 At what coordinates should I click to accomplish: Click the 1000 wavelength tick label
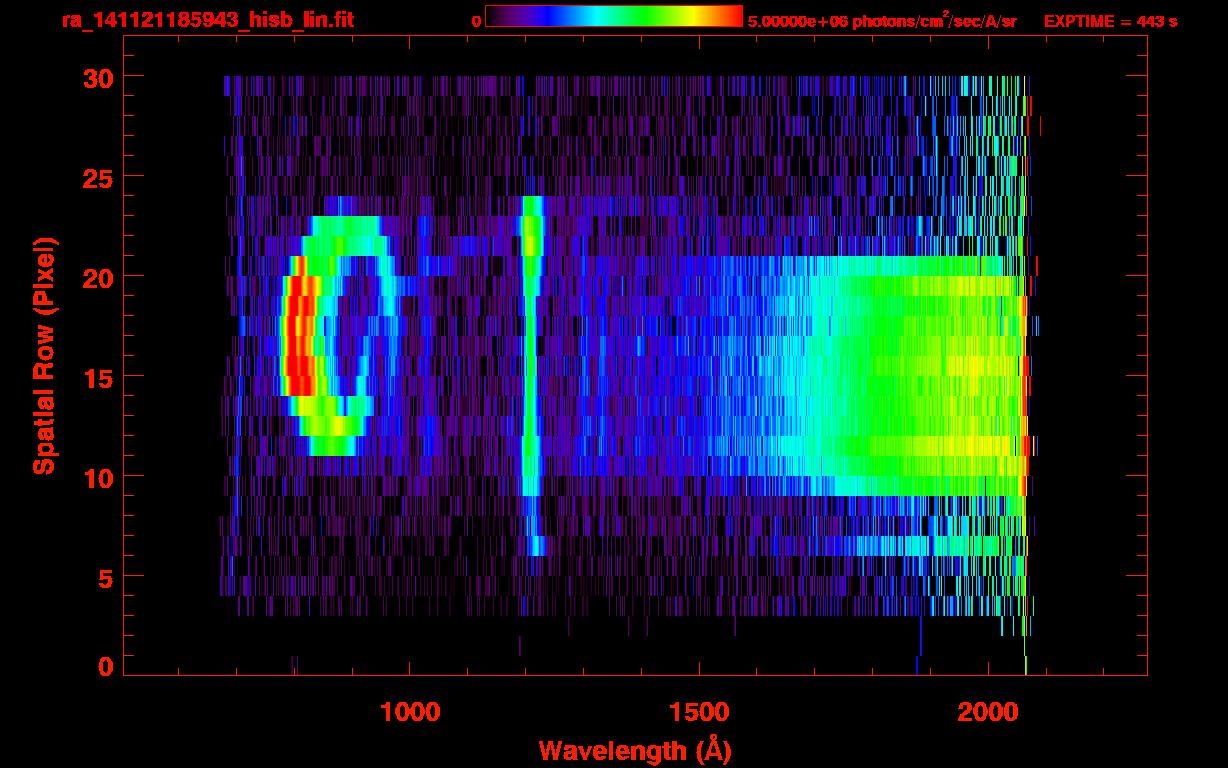pyautogui.click(x=410, y=712)
